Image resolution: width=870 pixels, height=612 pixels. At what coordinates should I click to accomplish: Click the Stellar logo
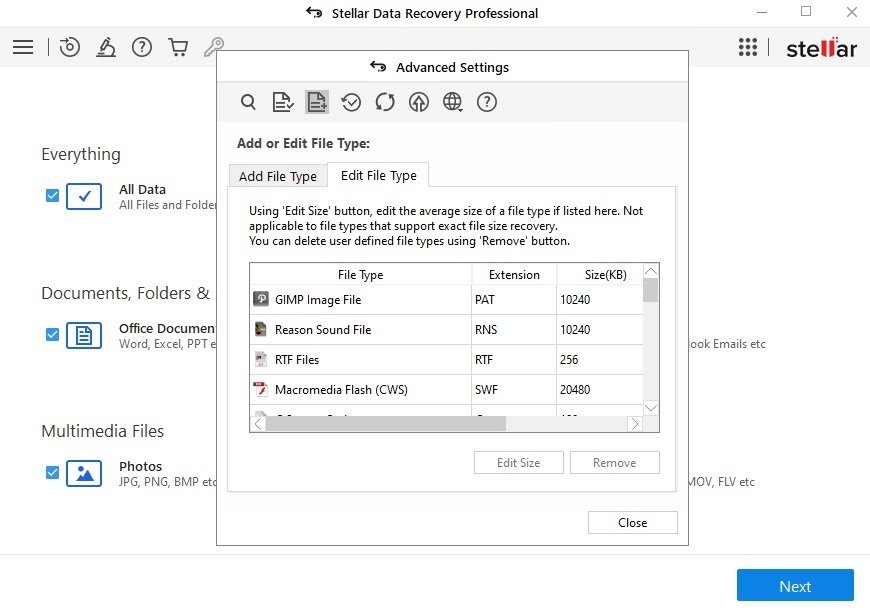821,48
